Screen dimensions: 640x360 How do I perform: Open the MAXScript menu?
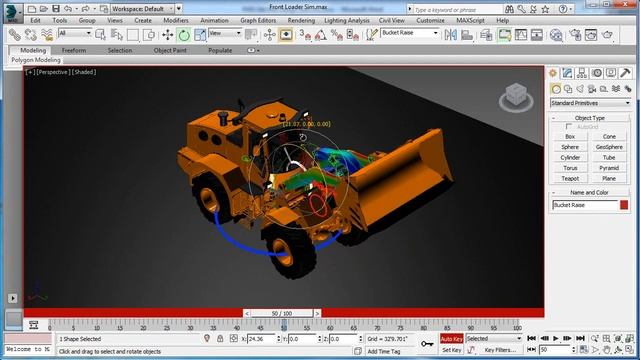click(470, 20)
